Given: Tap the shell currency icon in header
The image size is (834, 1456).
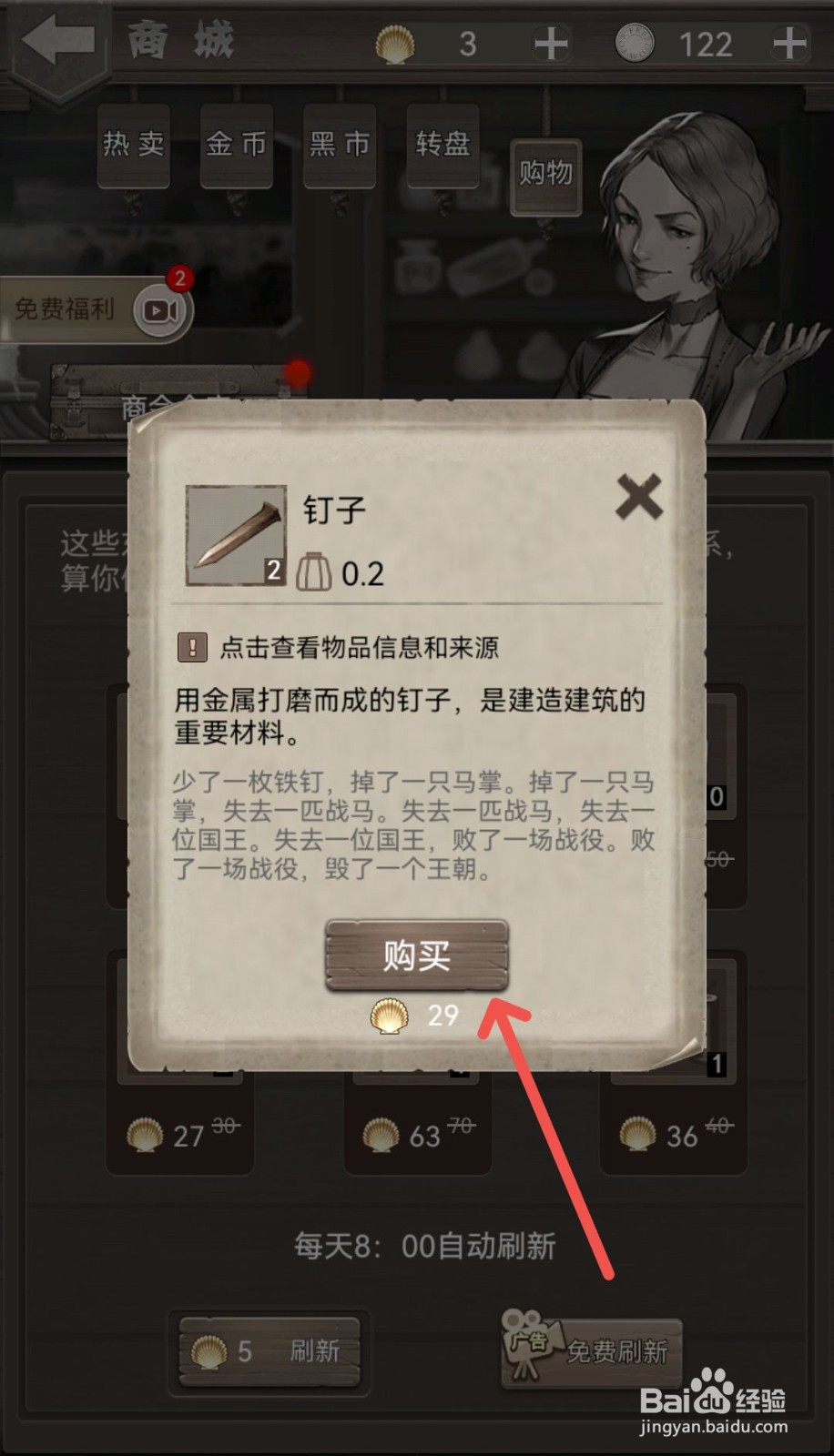Looking at the screenshot, I should [x=395, y=43].
